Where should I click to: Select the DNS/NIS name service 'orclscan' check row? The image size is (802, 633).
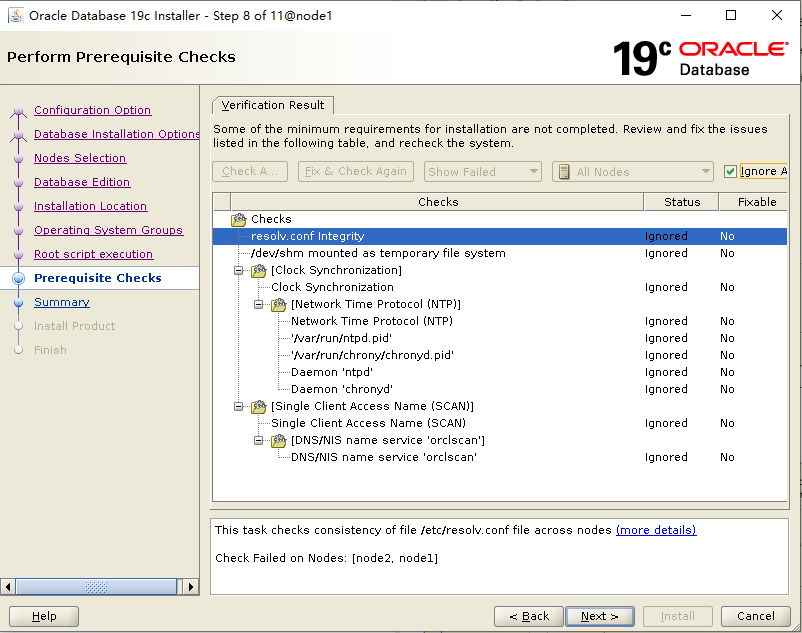tap(500, 457)
